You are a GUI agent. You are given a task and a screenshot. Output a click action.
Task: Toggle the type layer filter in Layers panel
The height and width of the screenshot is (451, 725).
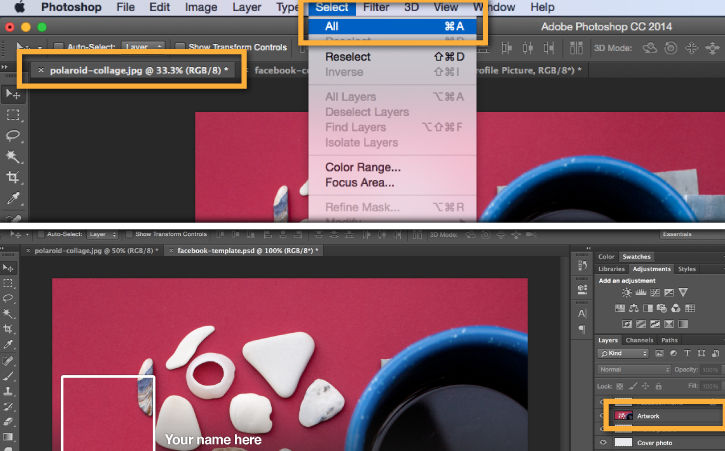[x=687, y=353]
